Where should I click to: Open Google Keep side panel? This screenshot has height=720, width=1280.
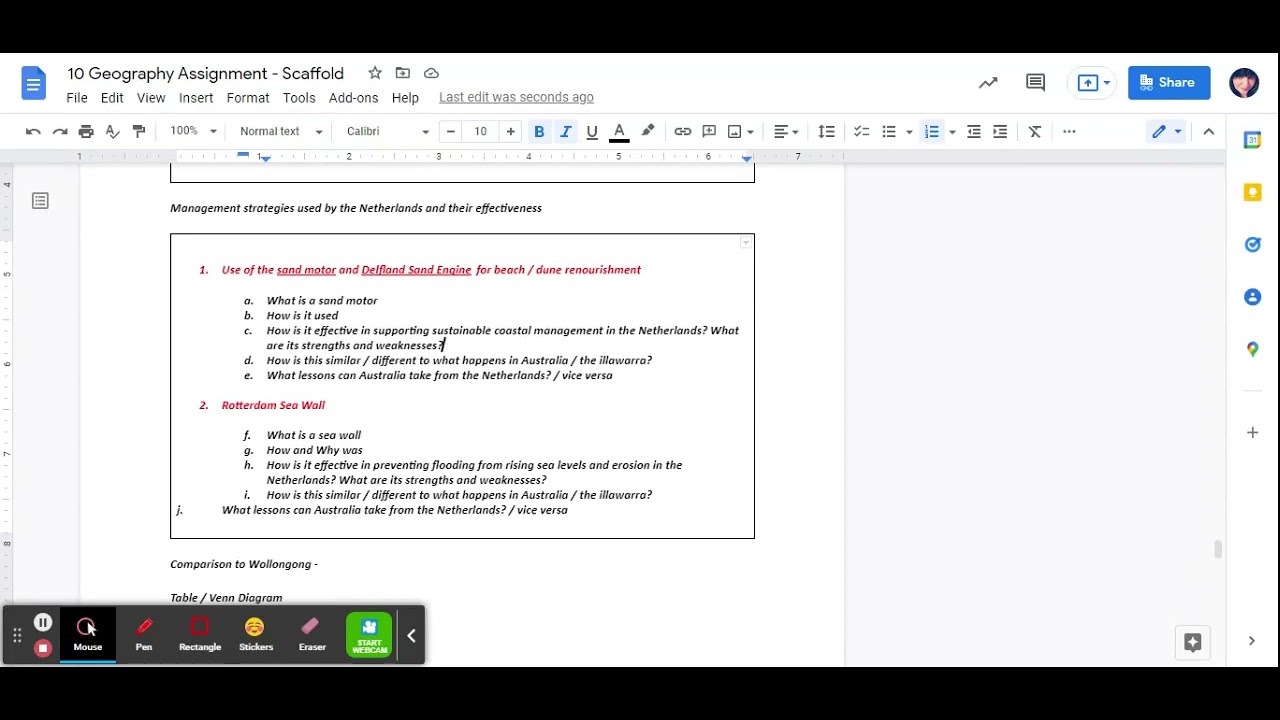1252,192
